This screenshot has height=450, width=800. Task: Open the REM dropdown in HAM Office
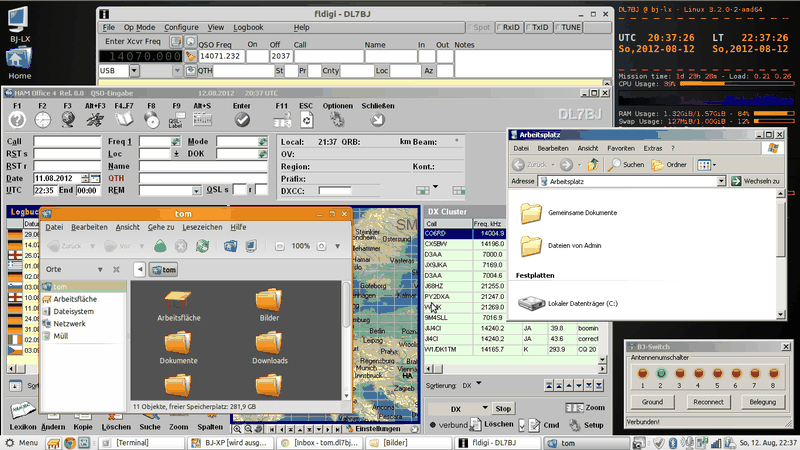click(196, 191)
